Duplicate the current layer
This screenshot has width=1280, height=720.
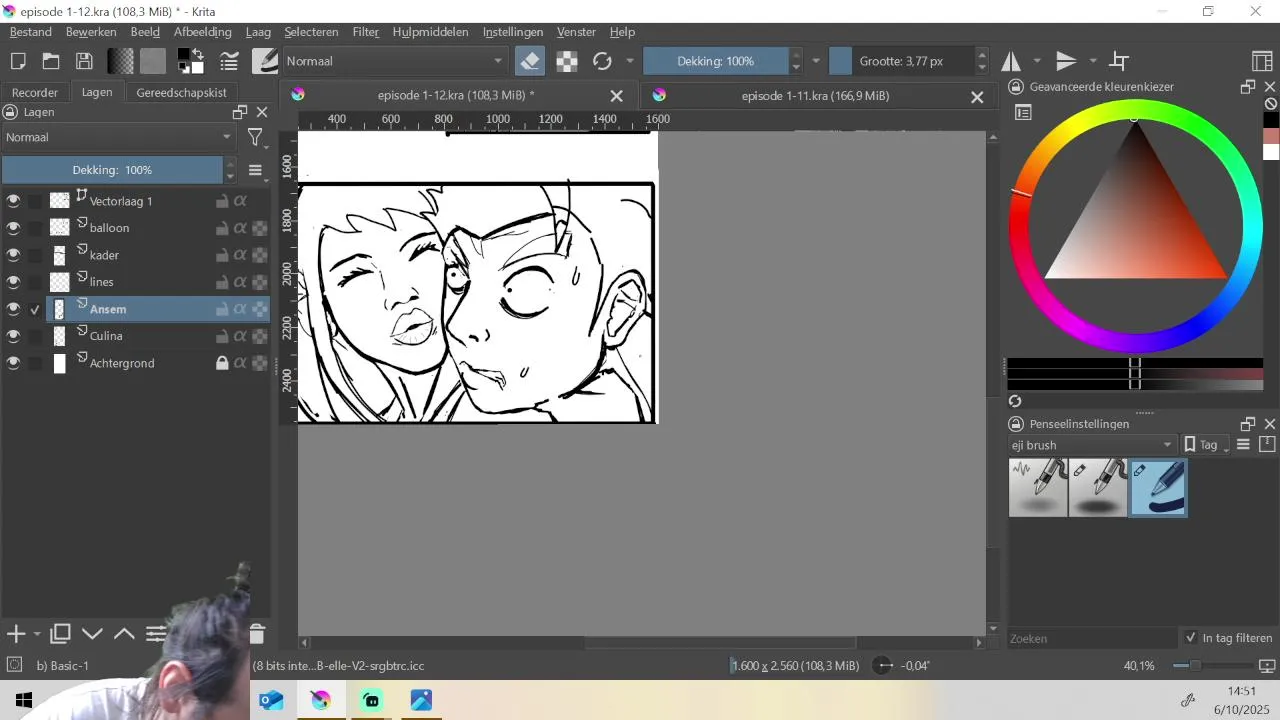[60, 634]
